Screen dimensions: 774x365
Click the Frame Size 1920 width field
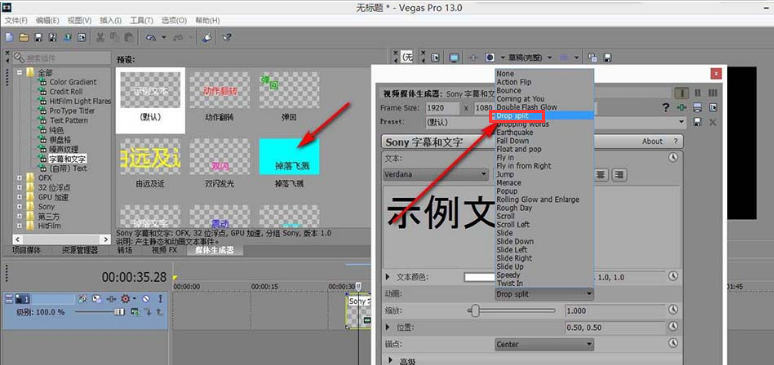click(442, 108)
